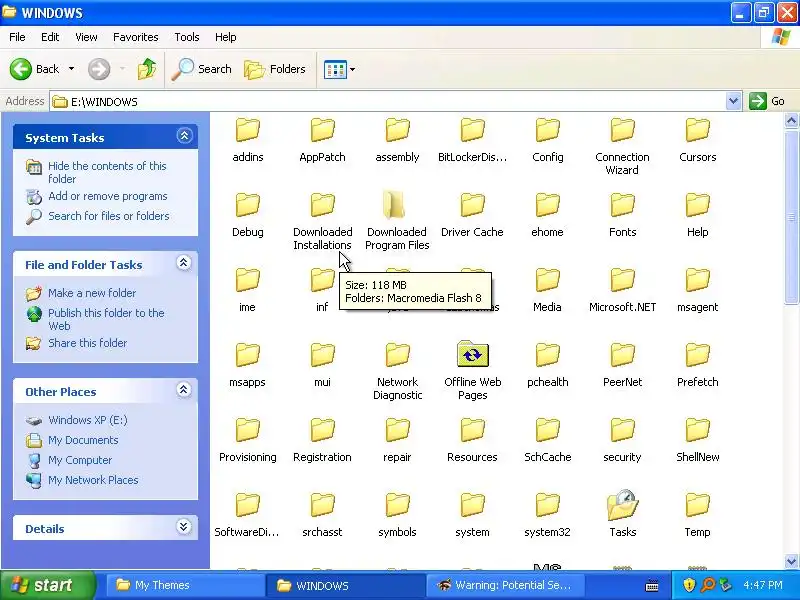Image resolution: width=800 pixels, height=600 pixels.
Task: Click Search for files or folders link
Action: (x=109, y=216)
